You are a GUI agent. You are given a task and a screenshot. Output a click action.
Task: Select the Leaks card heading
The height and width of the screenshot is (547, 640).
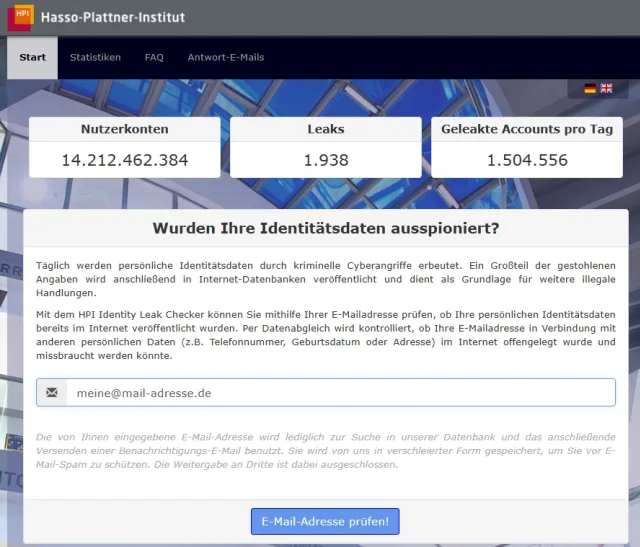pyautogui.click(x=326, y=129)
